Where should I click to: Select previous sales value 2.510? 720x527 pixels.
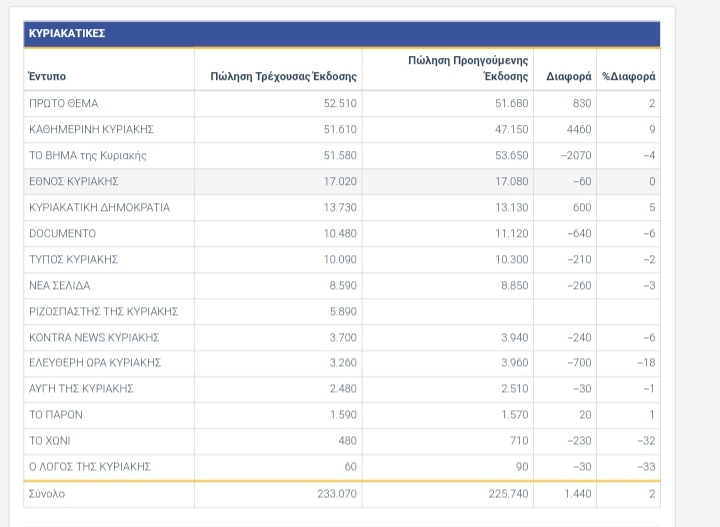pyautogui.click(x=515, y=389)
